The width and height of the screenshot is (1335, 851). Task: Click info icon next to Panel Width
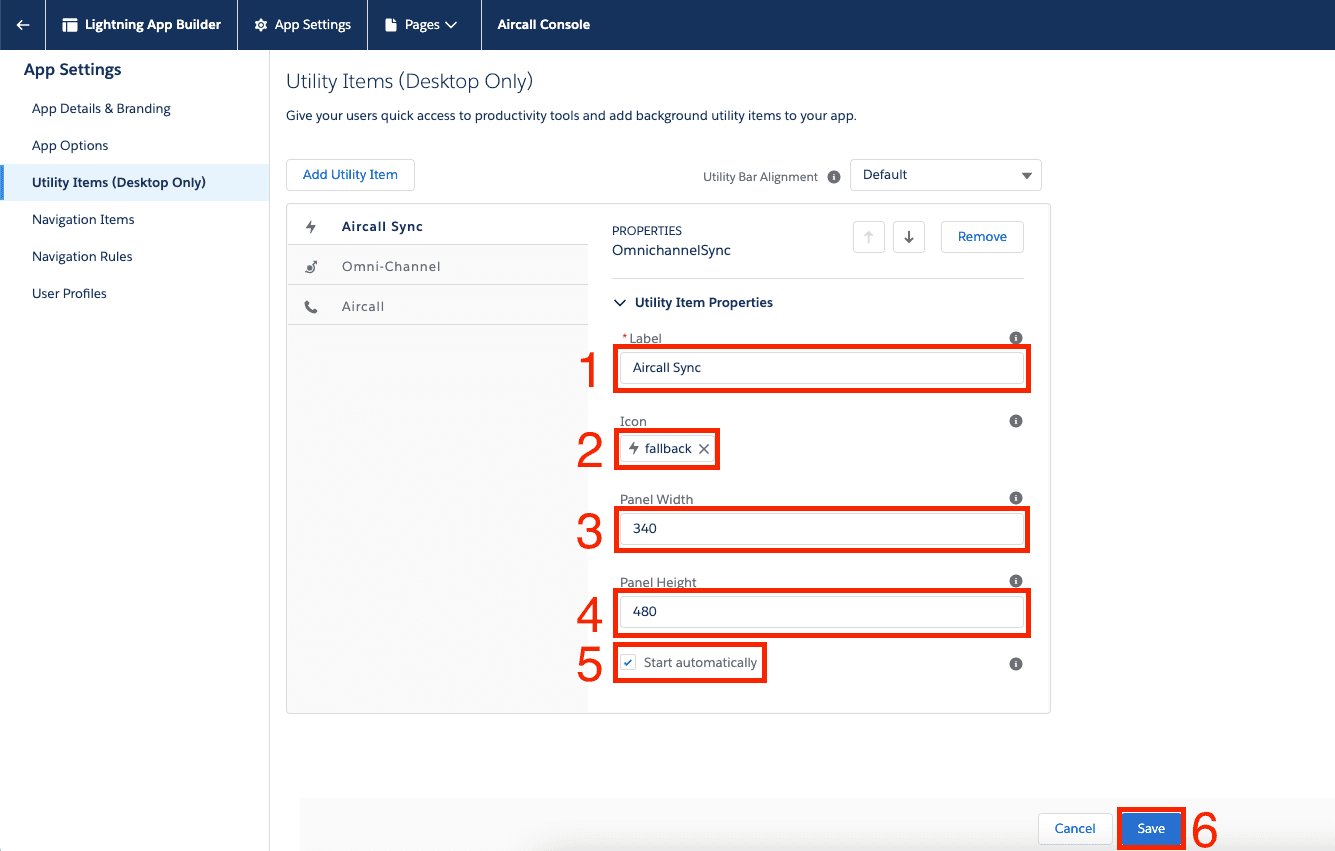(1015, 498)
